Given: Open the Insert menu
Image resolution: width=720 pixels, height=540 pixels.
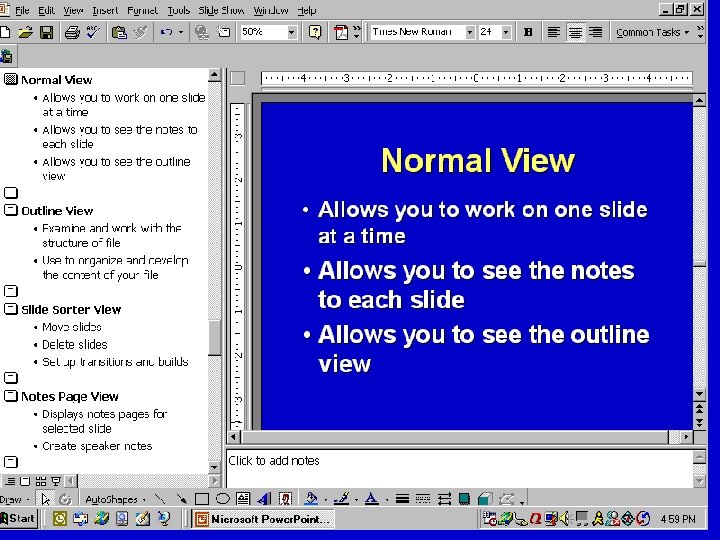Looking at the screenshot, I should [105, 10].
